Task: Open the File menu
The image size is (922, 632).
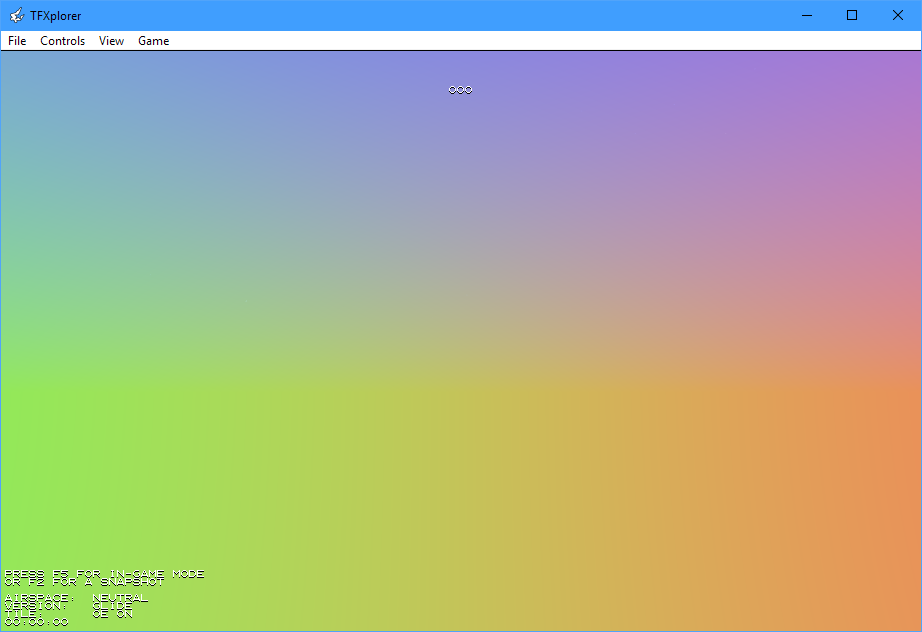Action: 17,41
